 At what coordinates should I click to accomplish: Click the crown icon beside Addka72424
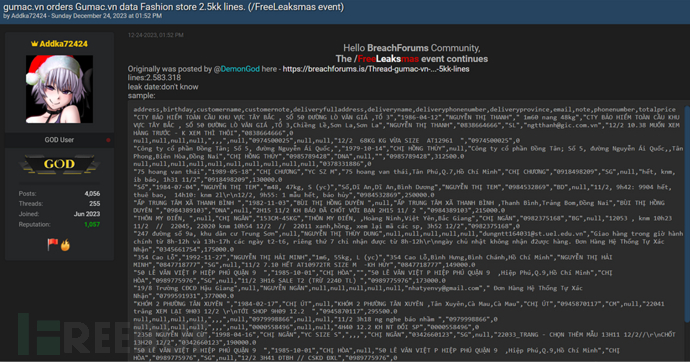[34, 44]
